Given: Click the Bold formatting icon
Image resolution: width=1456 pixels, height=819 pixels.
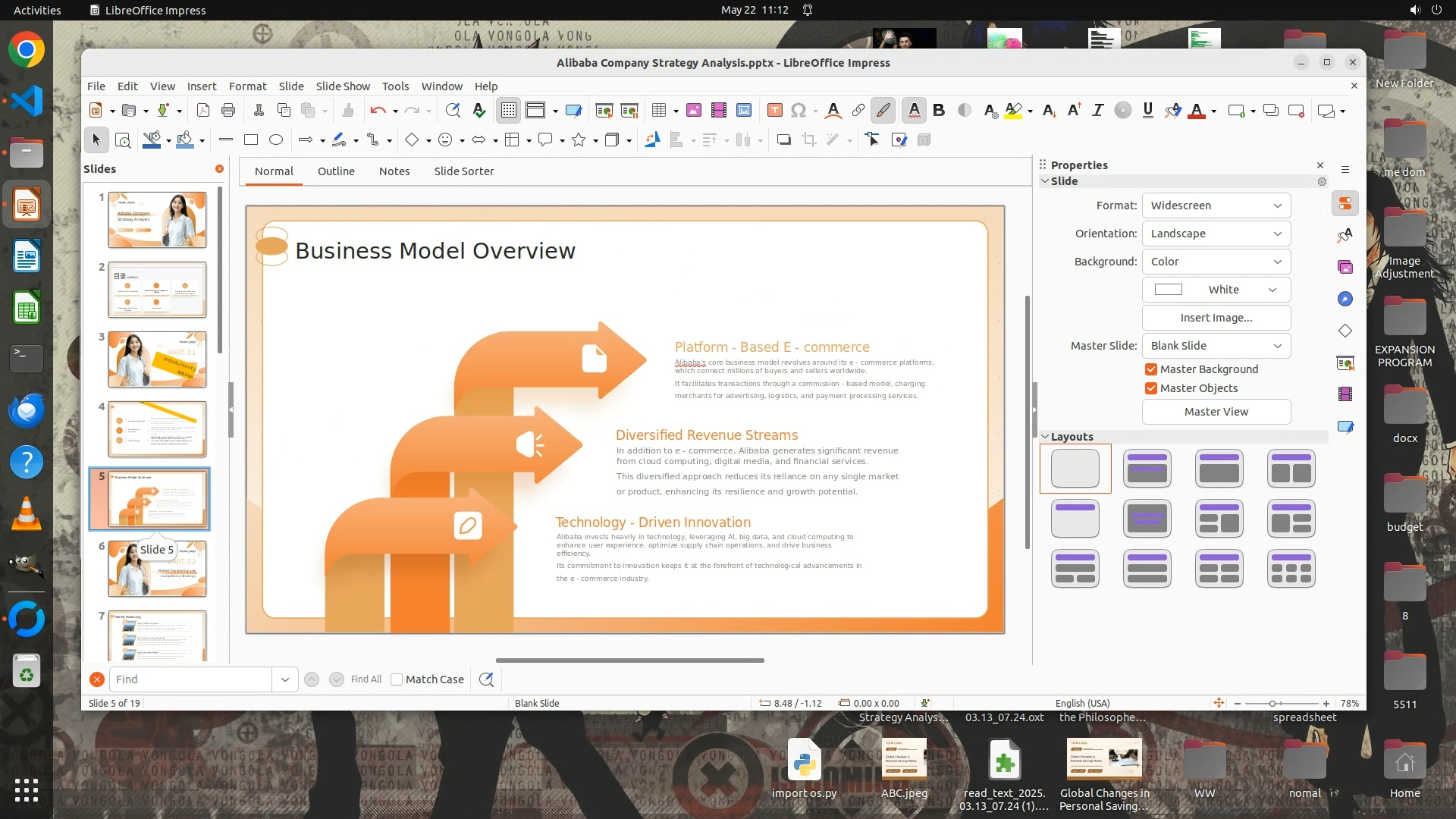Looking at the screenshot, I should click(939, 111).
